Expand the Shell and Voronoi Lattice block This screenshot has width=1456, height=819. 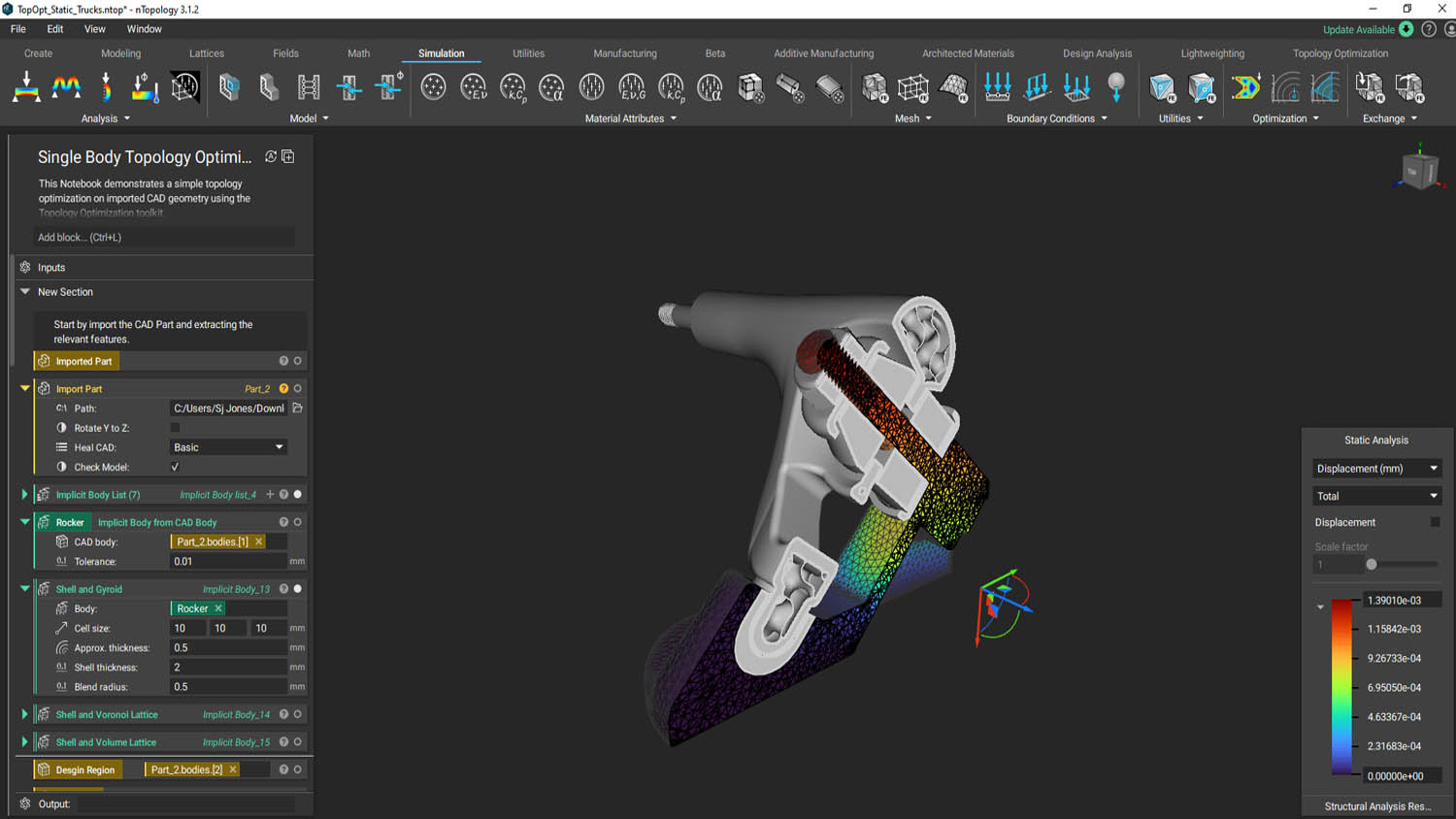tap(24, 714)
